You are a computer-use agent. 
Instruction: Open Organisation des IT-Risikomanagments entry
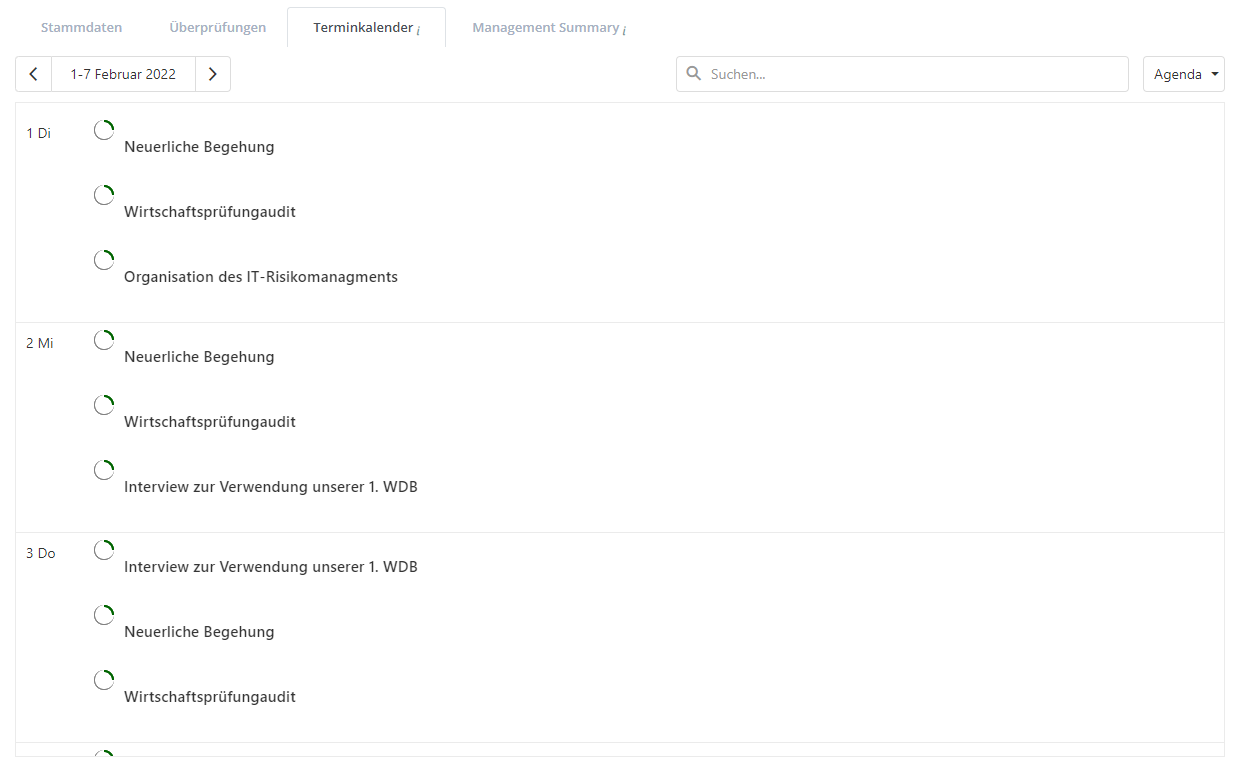pyautogui.click(x=260, y=277)
